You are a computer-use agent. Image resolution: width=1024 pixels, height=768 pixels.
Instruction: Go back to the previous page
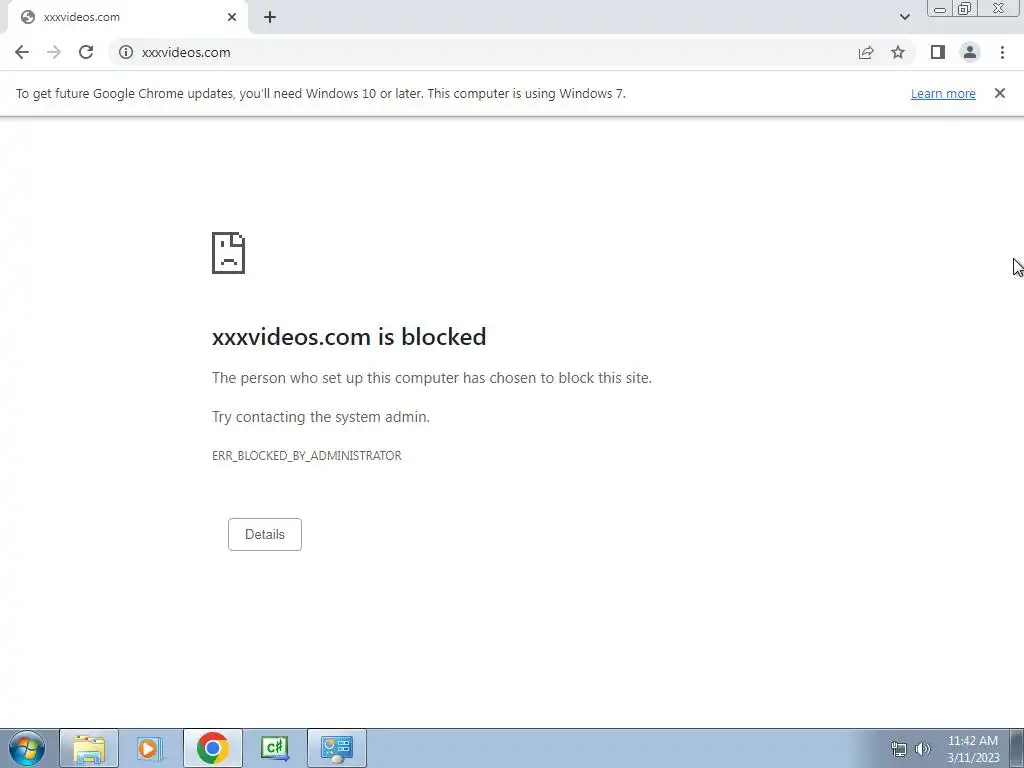(22, 52)
